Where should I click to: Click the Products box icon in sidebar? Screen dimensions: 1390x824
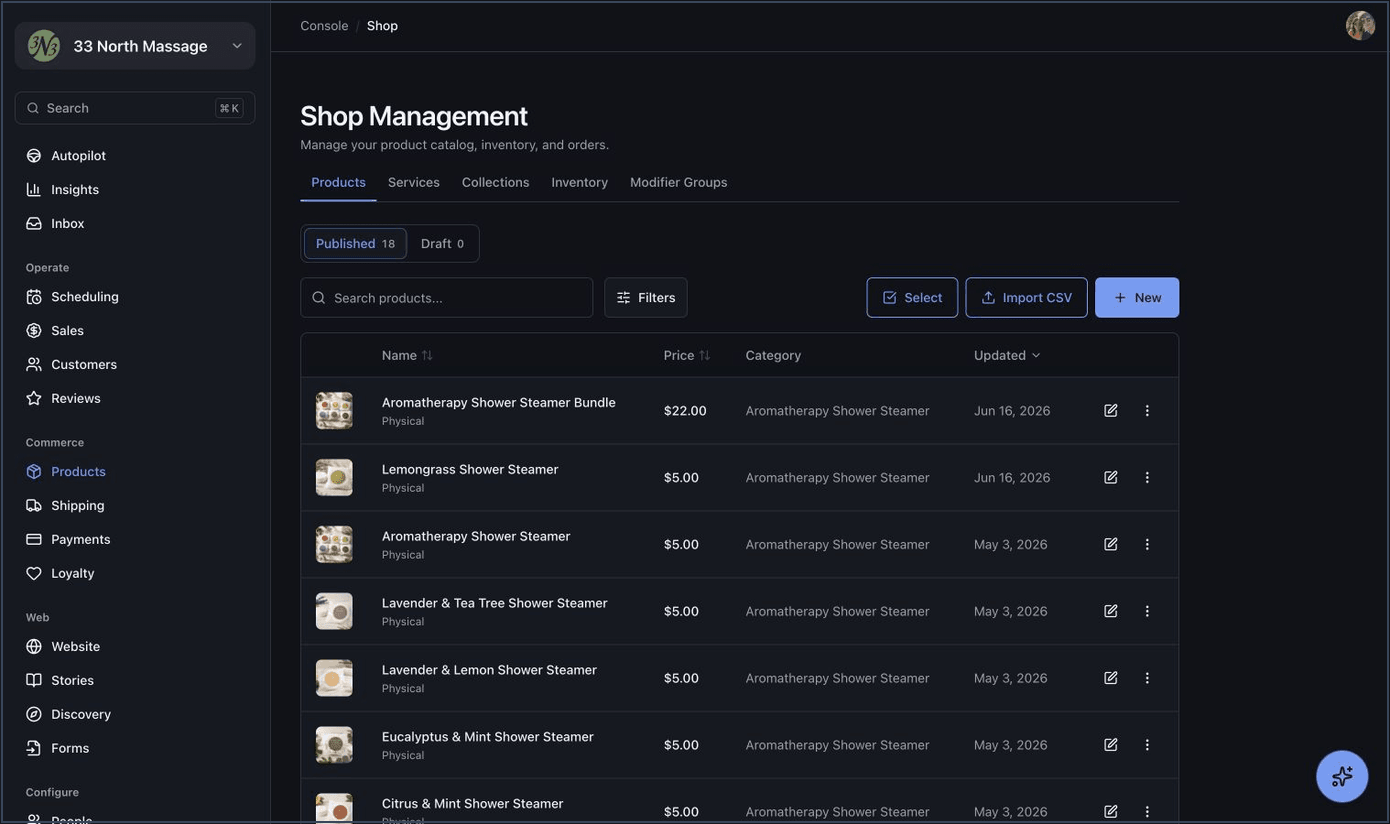(x=34, y=472)
